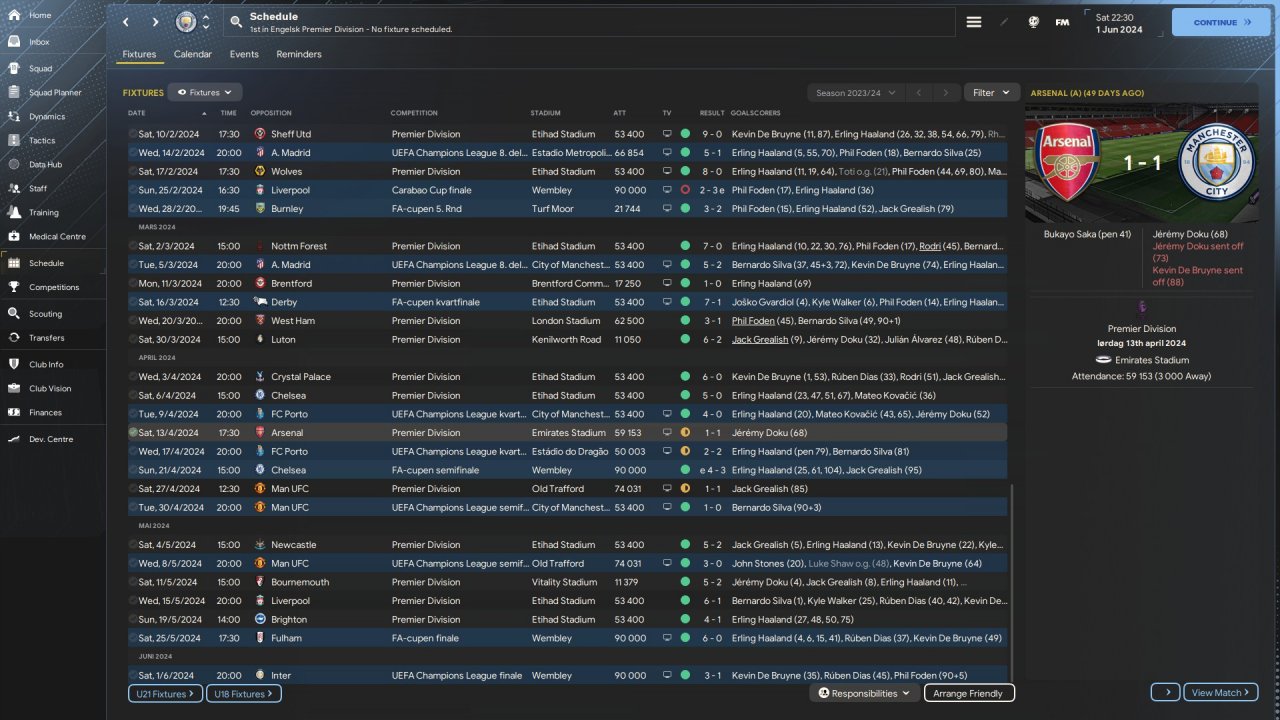The width and height of the screenshot is (1280, 720).
Task: Open the Dev. Centre
Action: [x=51, y=440]
